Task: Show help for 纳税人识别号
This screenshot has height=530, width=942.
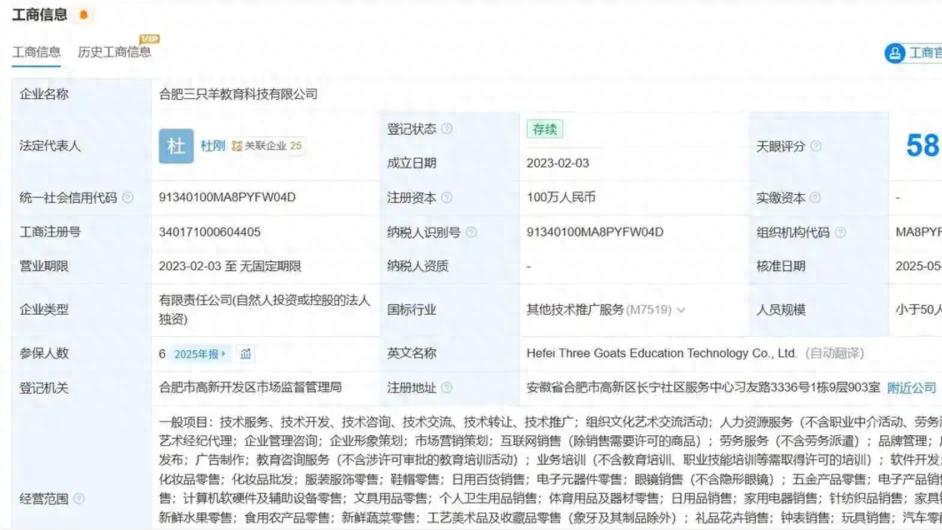Action: (x=471, y=232)
